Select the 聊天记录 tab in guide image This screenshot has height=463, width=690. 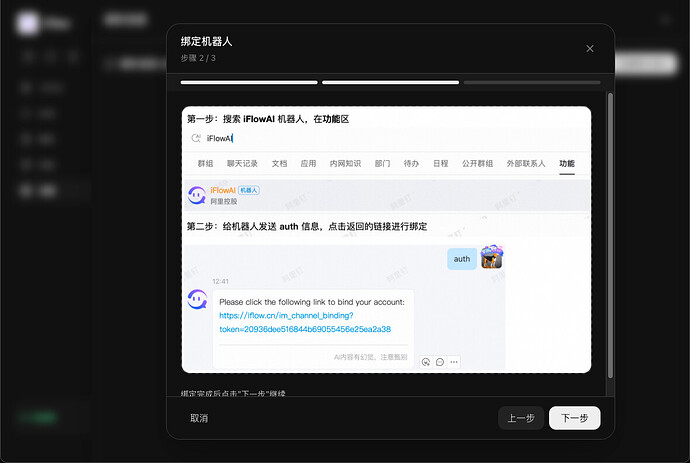click(x=242, y=164)
